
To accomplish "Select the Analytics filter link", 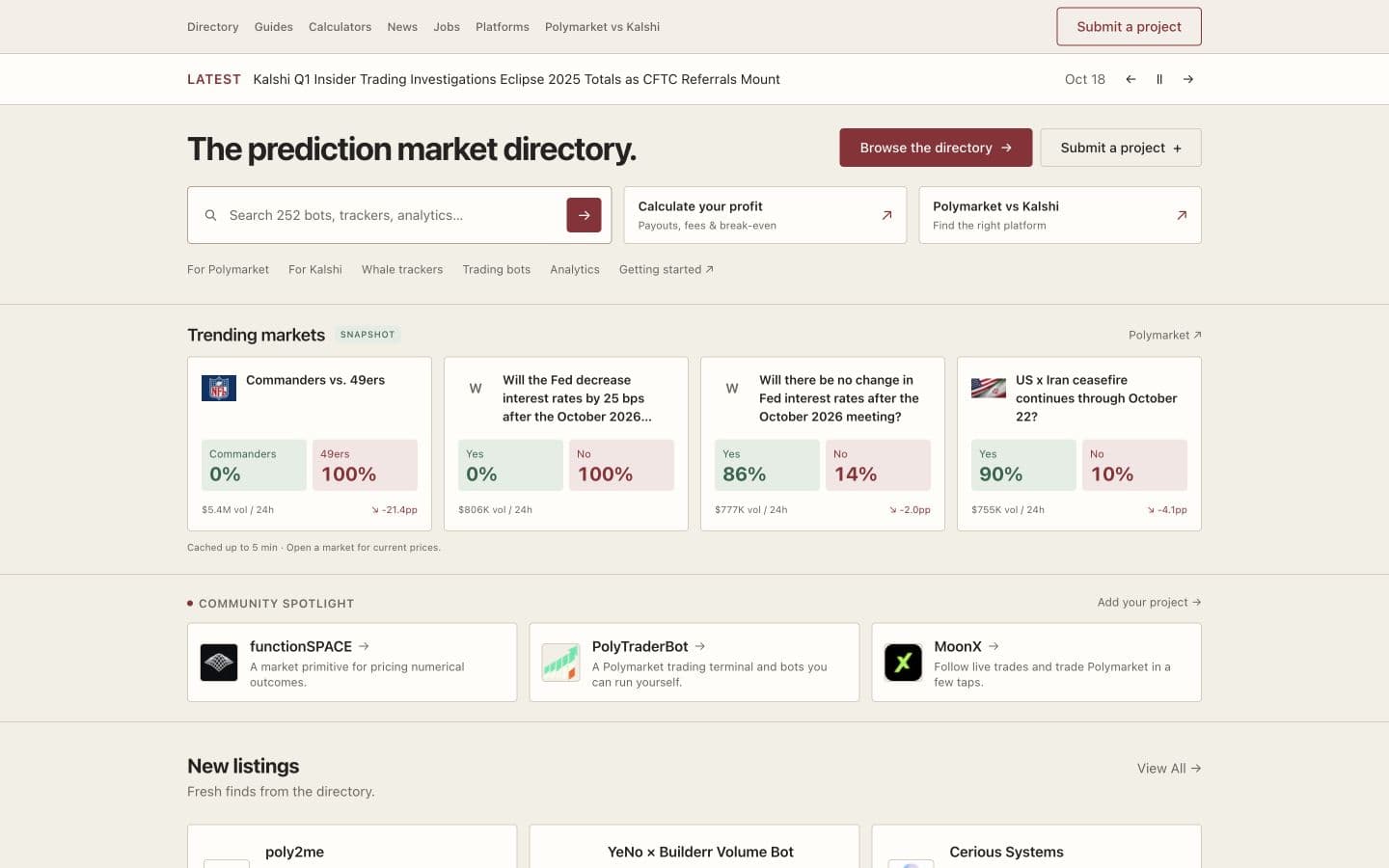I will coord(575,269).
